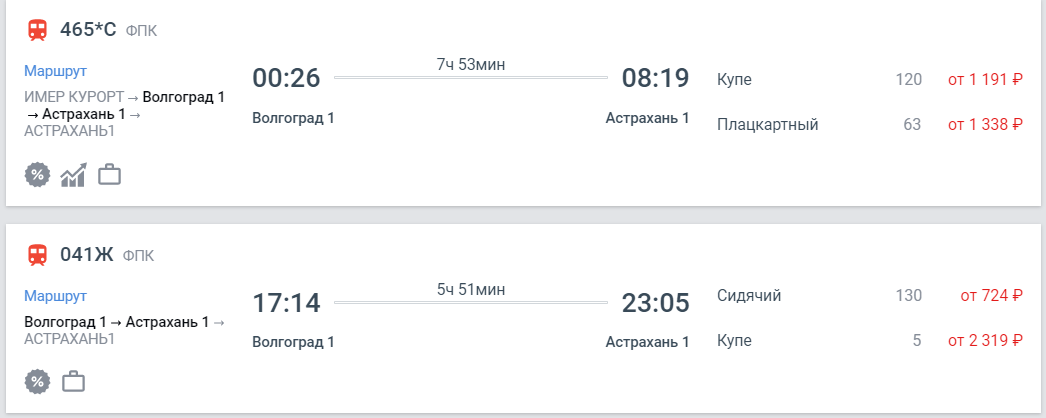Click the luggage icon on train 041Ж
The image size is (1046, 418).
click(x=73, y=381)
